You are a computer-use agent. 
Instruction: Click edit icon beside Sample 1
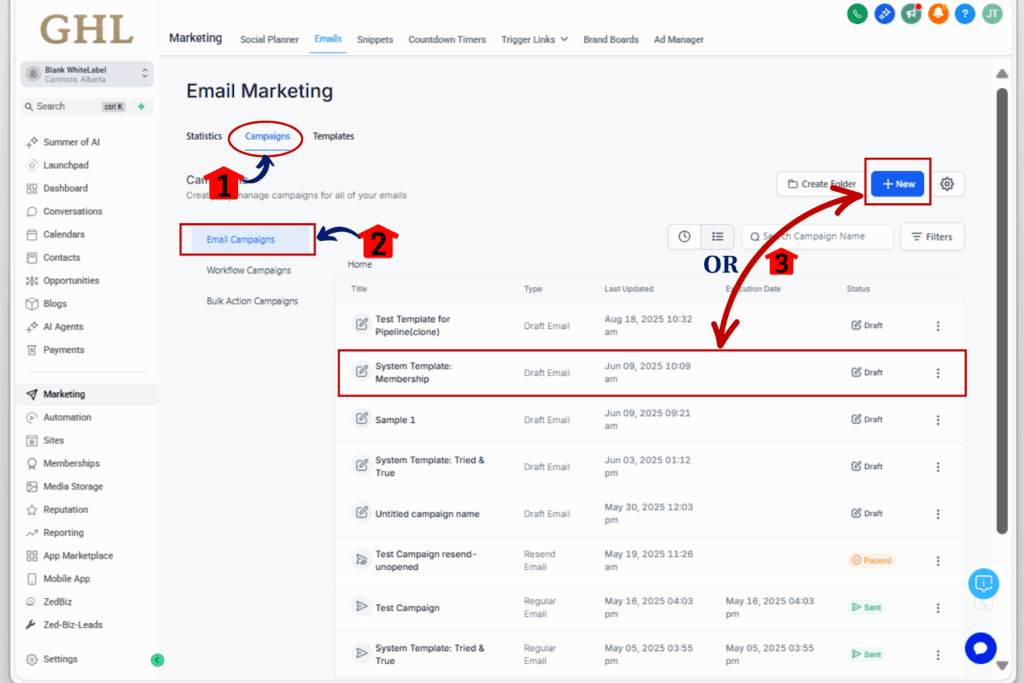point(361,419)
